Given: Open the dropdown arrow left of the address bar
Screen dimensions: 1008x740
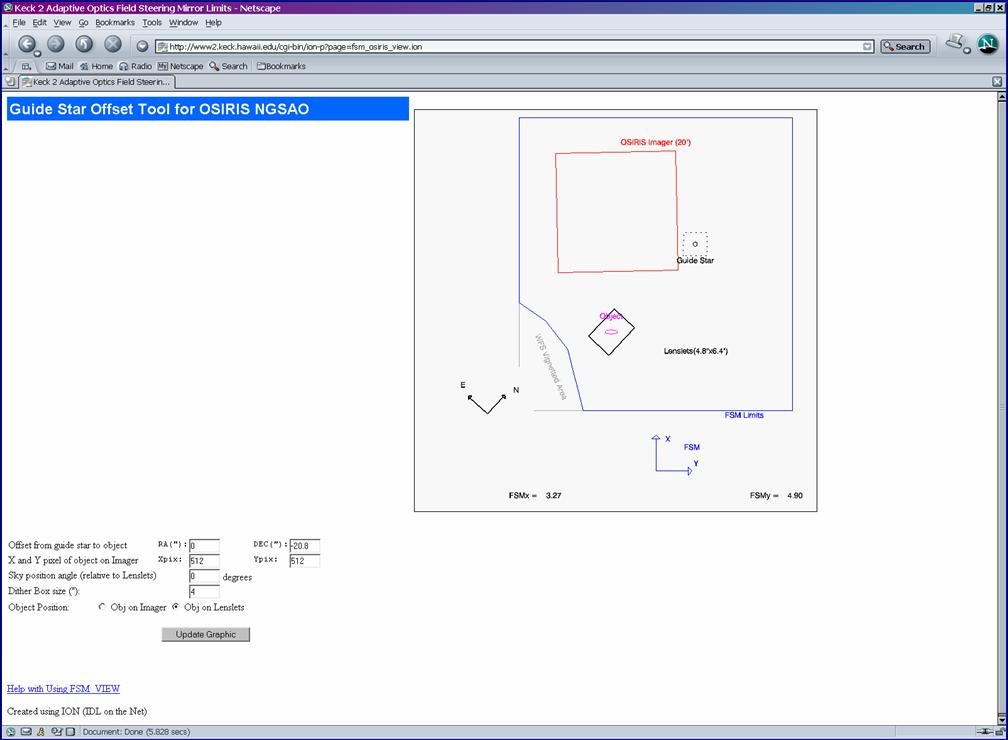Looking at the screenshot, I should point(142,46).
